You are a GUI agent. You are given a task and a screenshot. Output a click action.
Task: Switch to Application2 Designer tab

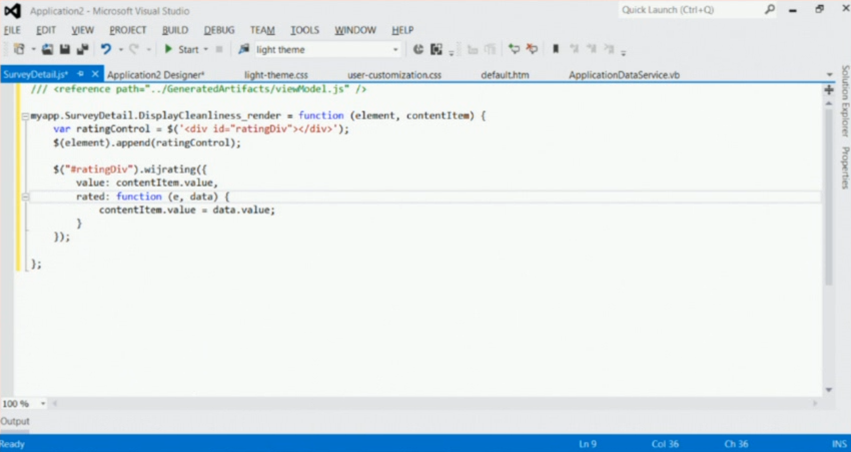point(156,75)
